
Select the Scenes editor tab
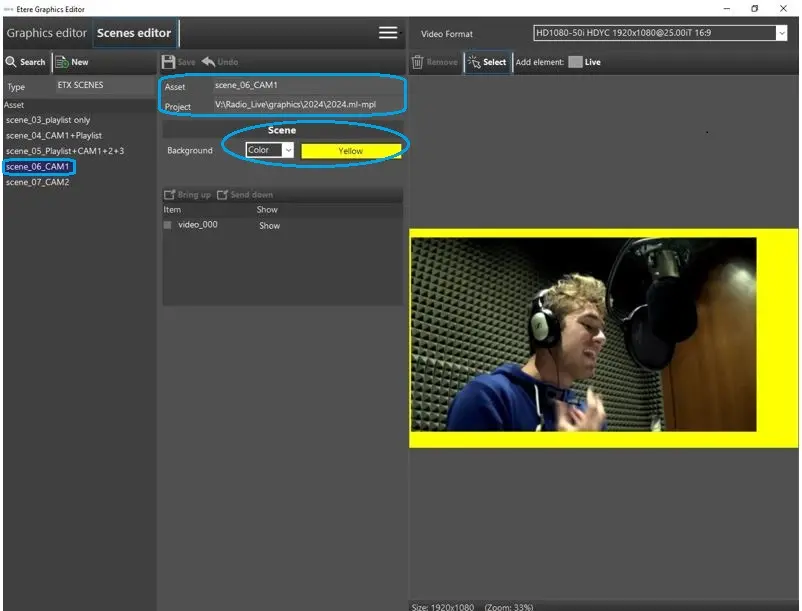click(134, 33)
